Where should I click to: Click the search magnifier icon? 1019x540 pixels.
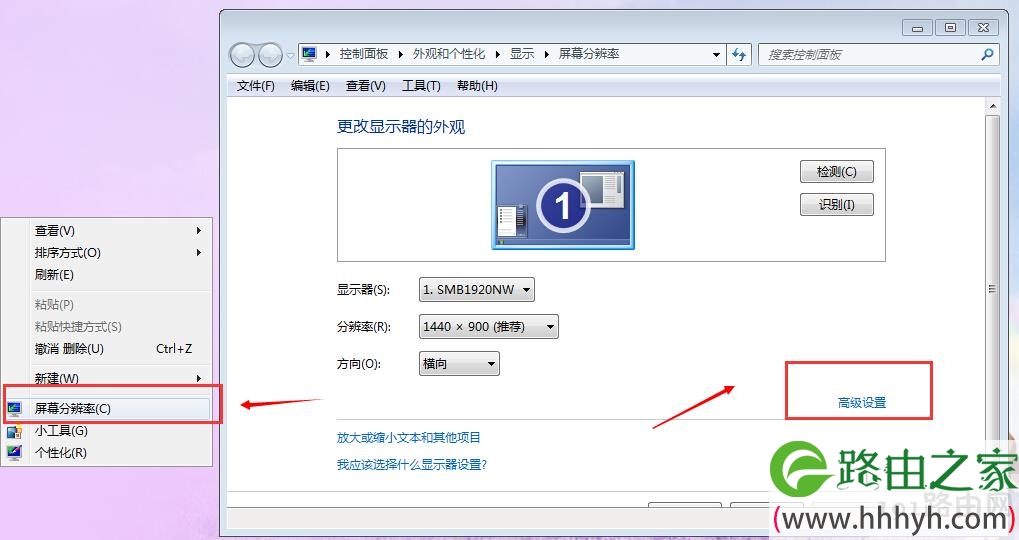tap(987, 55)
